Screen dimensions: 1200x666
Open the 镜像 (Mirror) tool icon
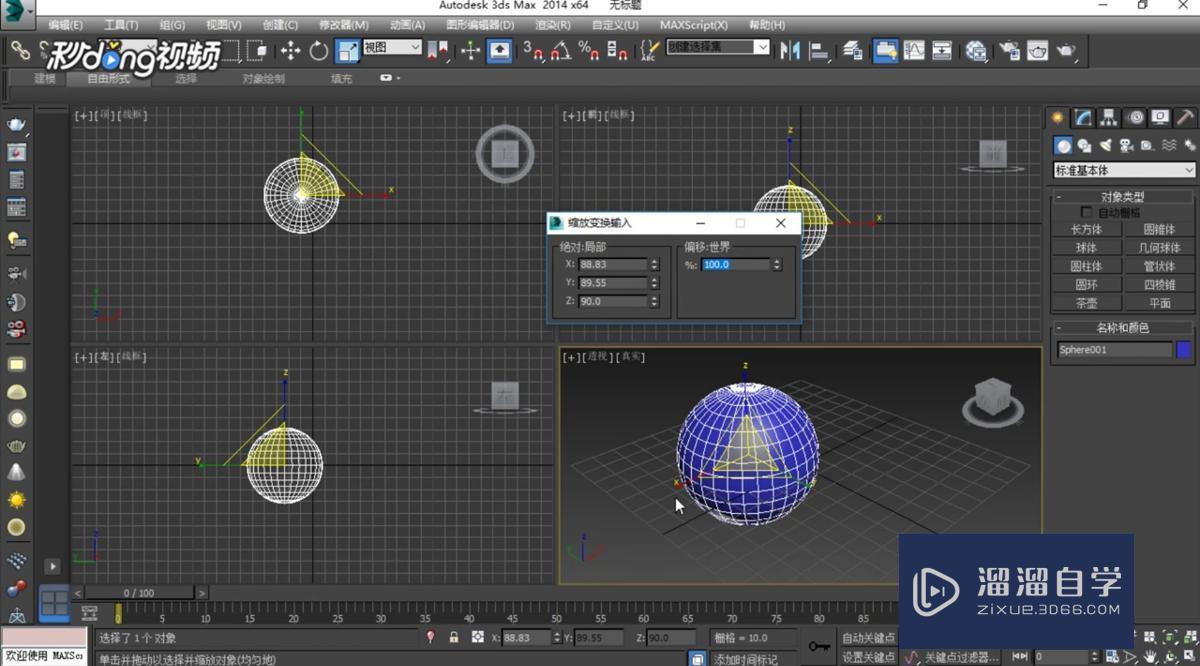coord(788,49)
